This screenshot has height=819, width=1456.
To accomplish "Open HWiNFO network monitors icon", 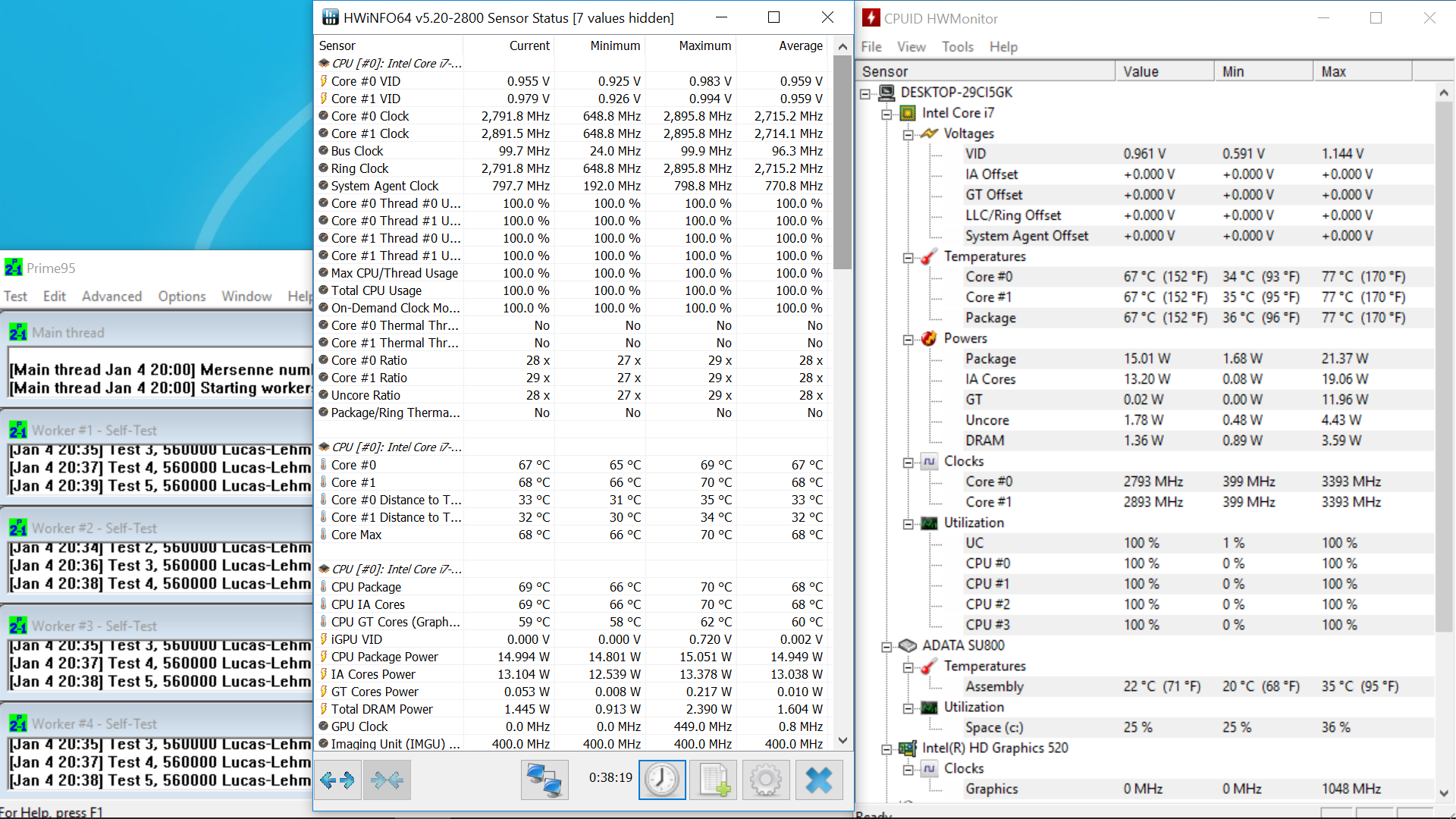I will (x=544, y=780).
